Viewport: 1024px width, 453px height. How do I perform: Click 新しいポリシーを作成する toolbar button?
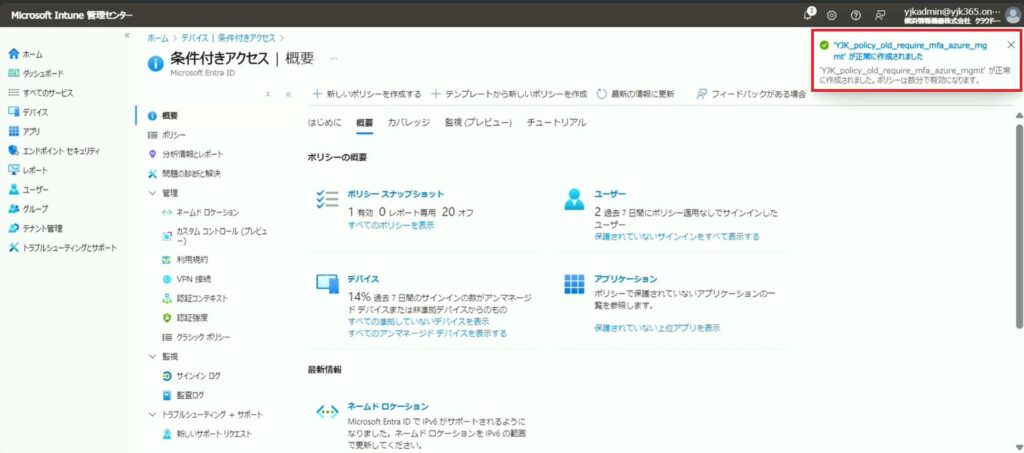(367, 95)
